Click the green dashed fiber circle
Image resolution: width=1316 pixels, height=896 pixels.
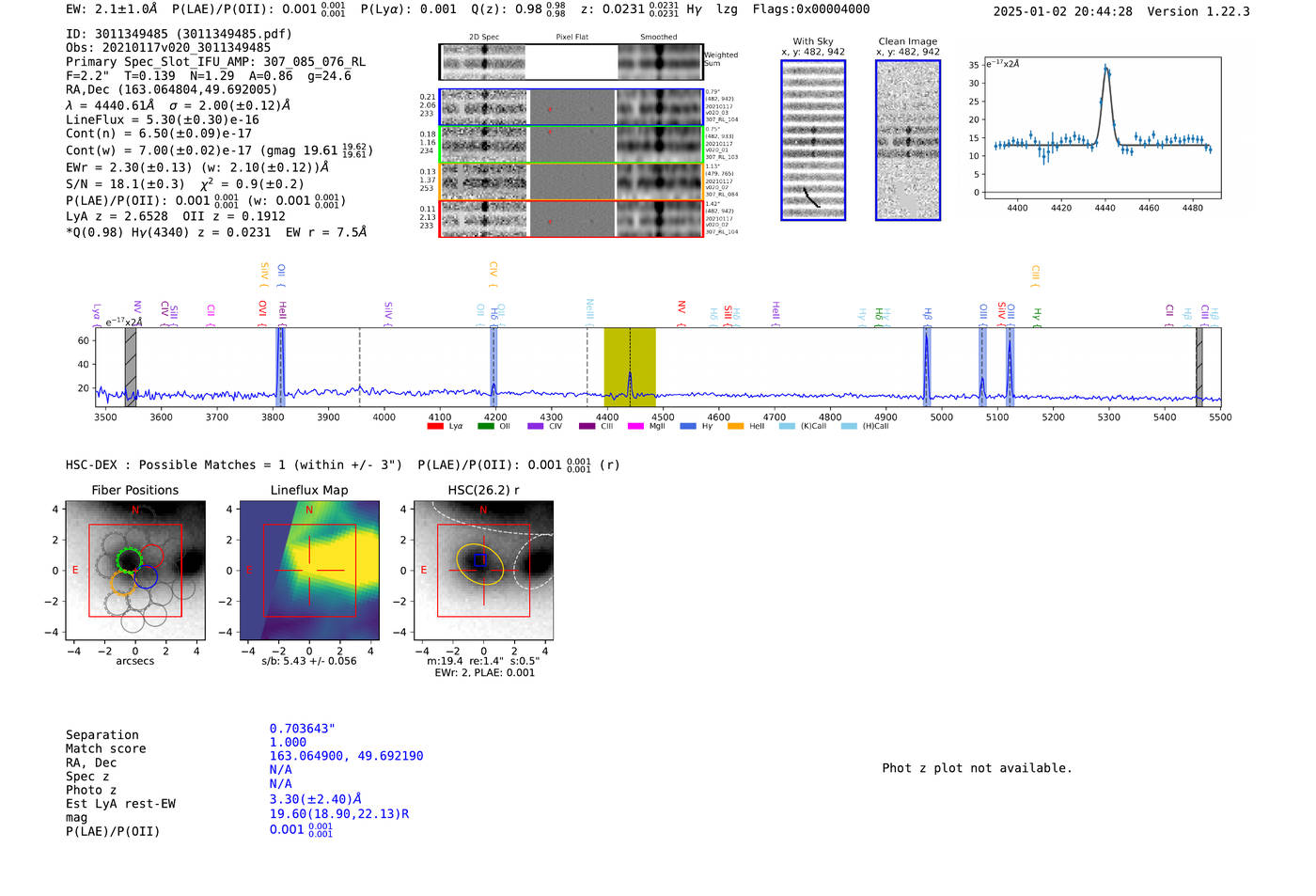point(130,559)
